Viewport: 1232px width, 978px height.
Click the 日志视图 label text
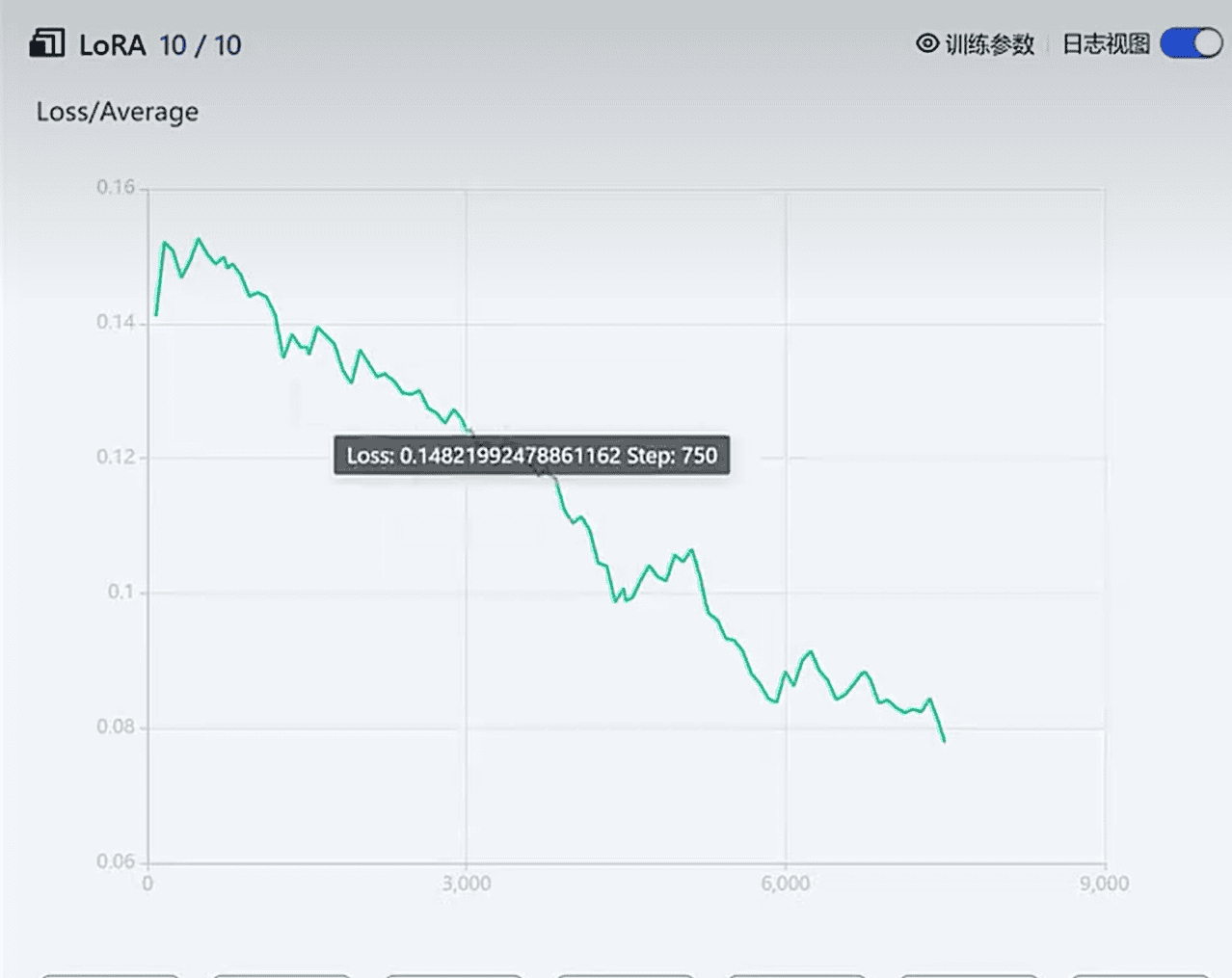coord(1106,44)
